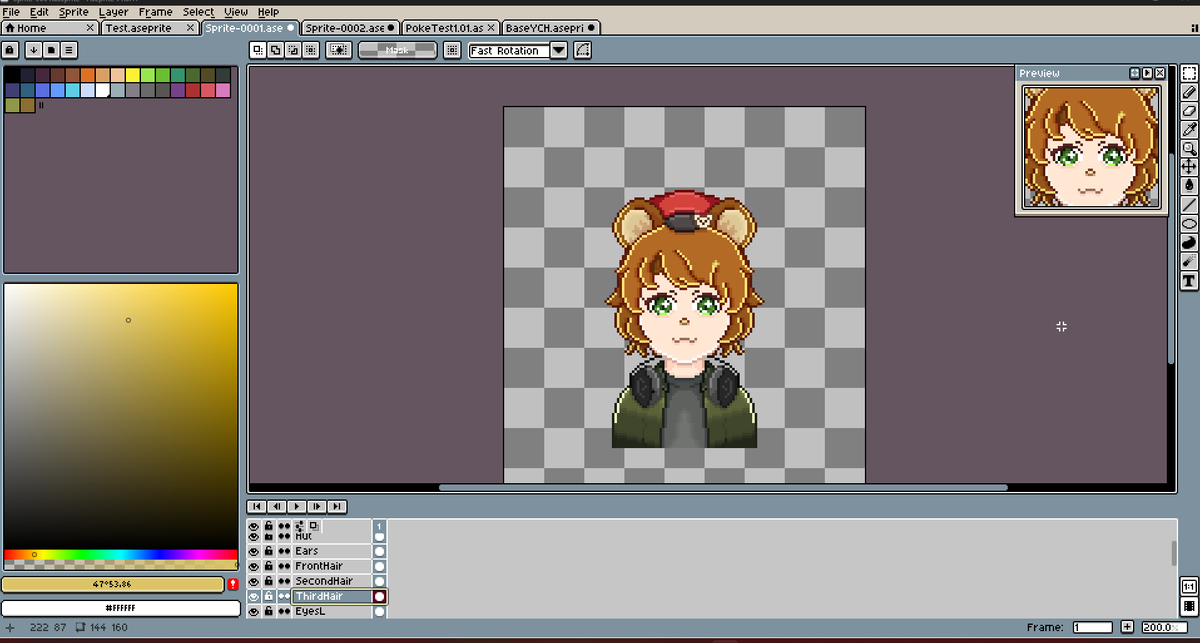Open the Help menu
Image resolution: width=1200 pixels, height=643 pixels.
point(268,12)
